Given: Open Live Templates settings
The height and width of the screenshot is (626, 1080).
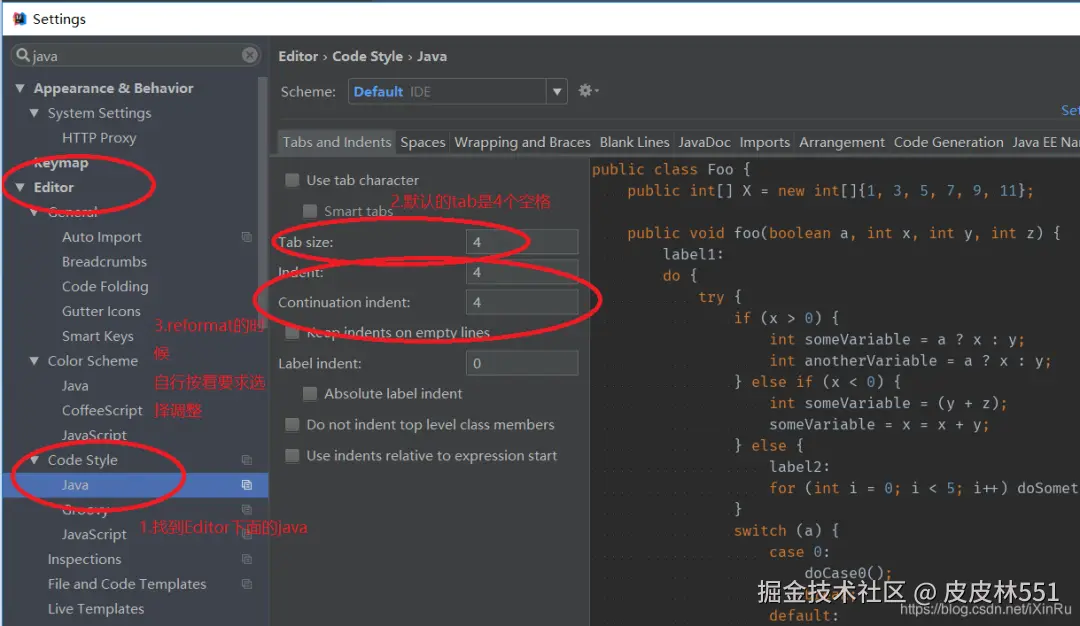Looking at the screenshot, I should (96, 609).
